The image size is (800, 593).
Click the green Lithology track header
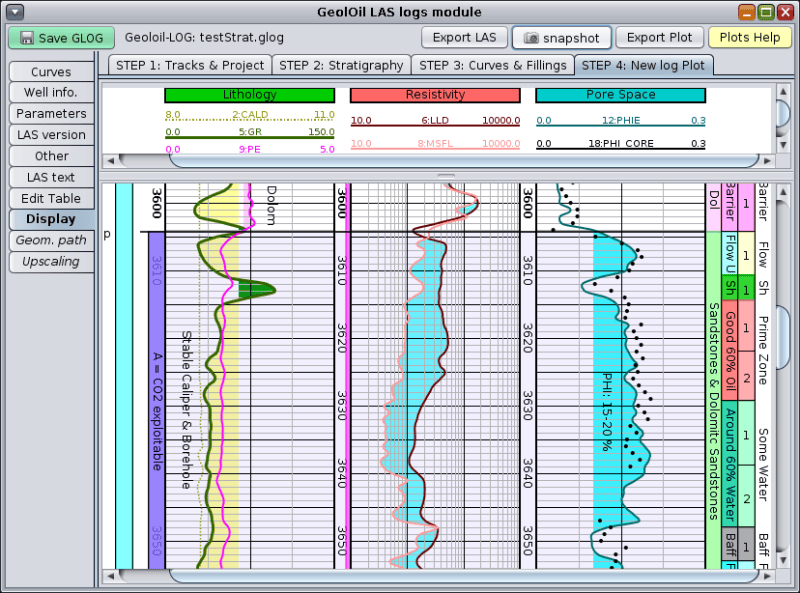coord(249,95)
